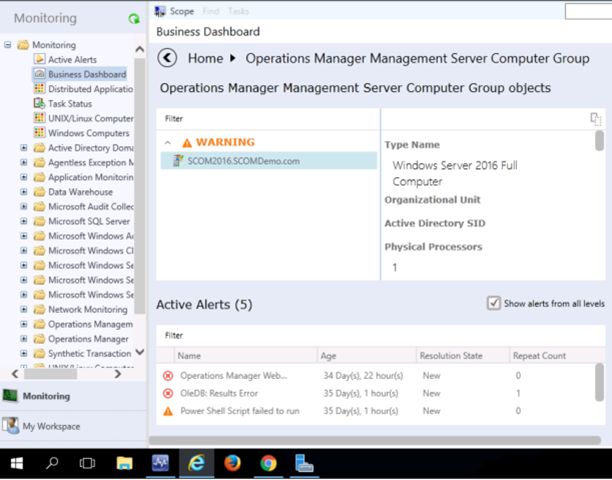Click the critical icon for Operations Manager Web alert
This screenshot has height=480, width=612.
tap(168, 376)
